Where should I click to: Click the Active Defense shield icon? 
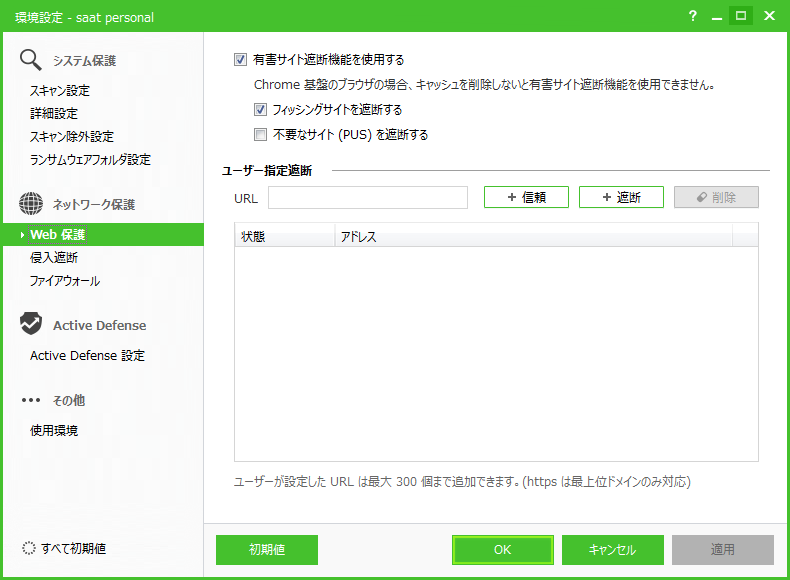pyautogui.click(x=31, y=325)
